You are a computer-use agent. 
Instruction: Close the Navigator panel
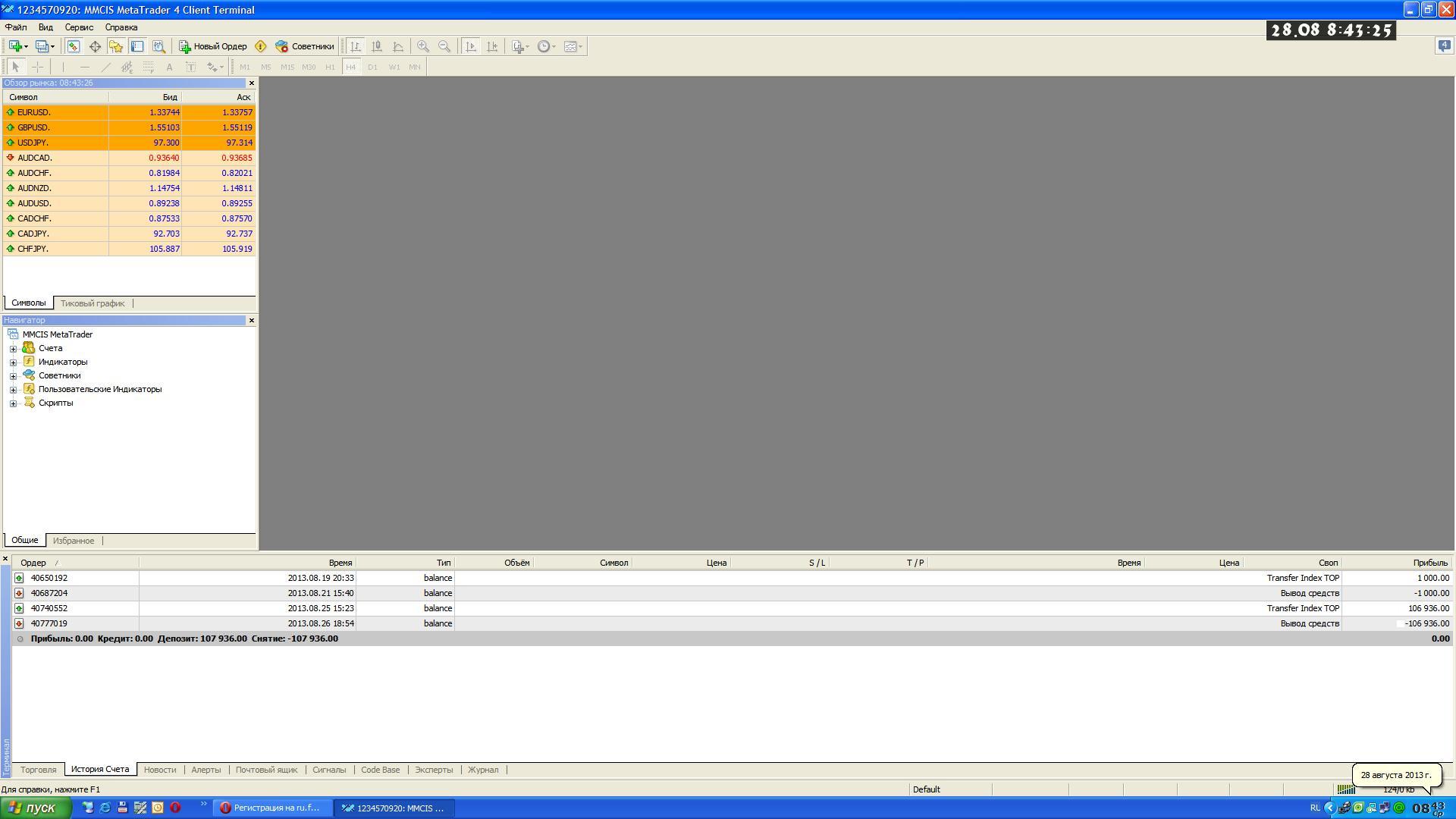252,321
